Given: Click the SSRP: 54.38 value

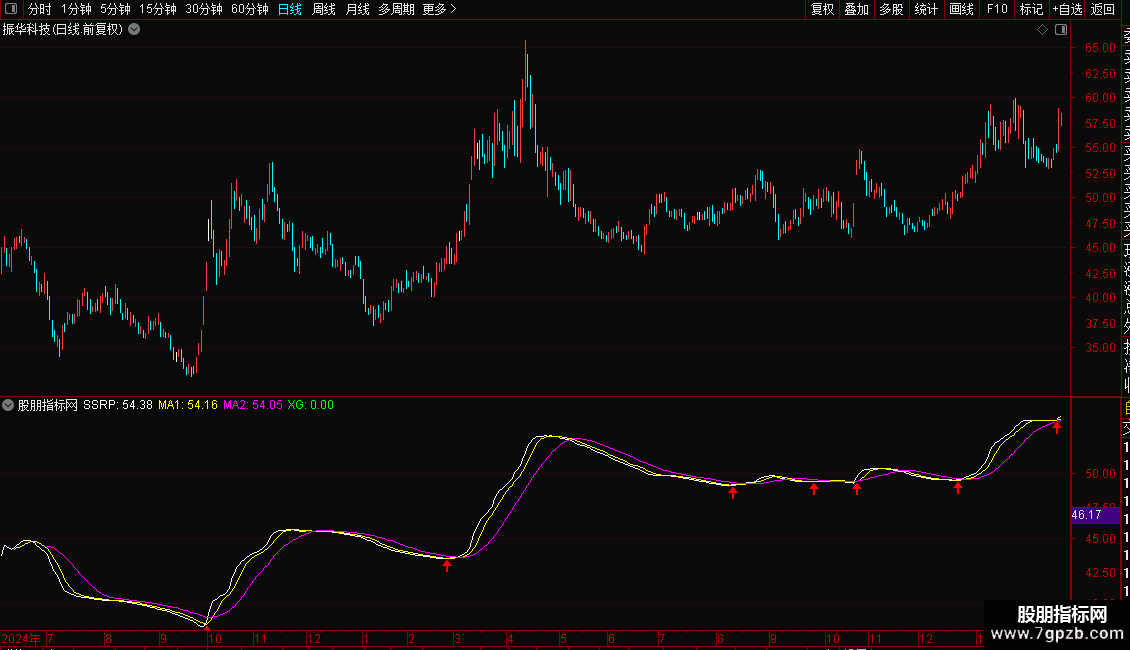Looking at the screenshot, I should pos(117,405).
